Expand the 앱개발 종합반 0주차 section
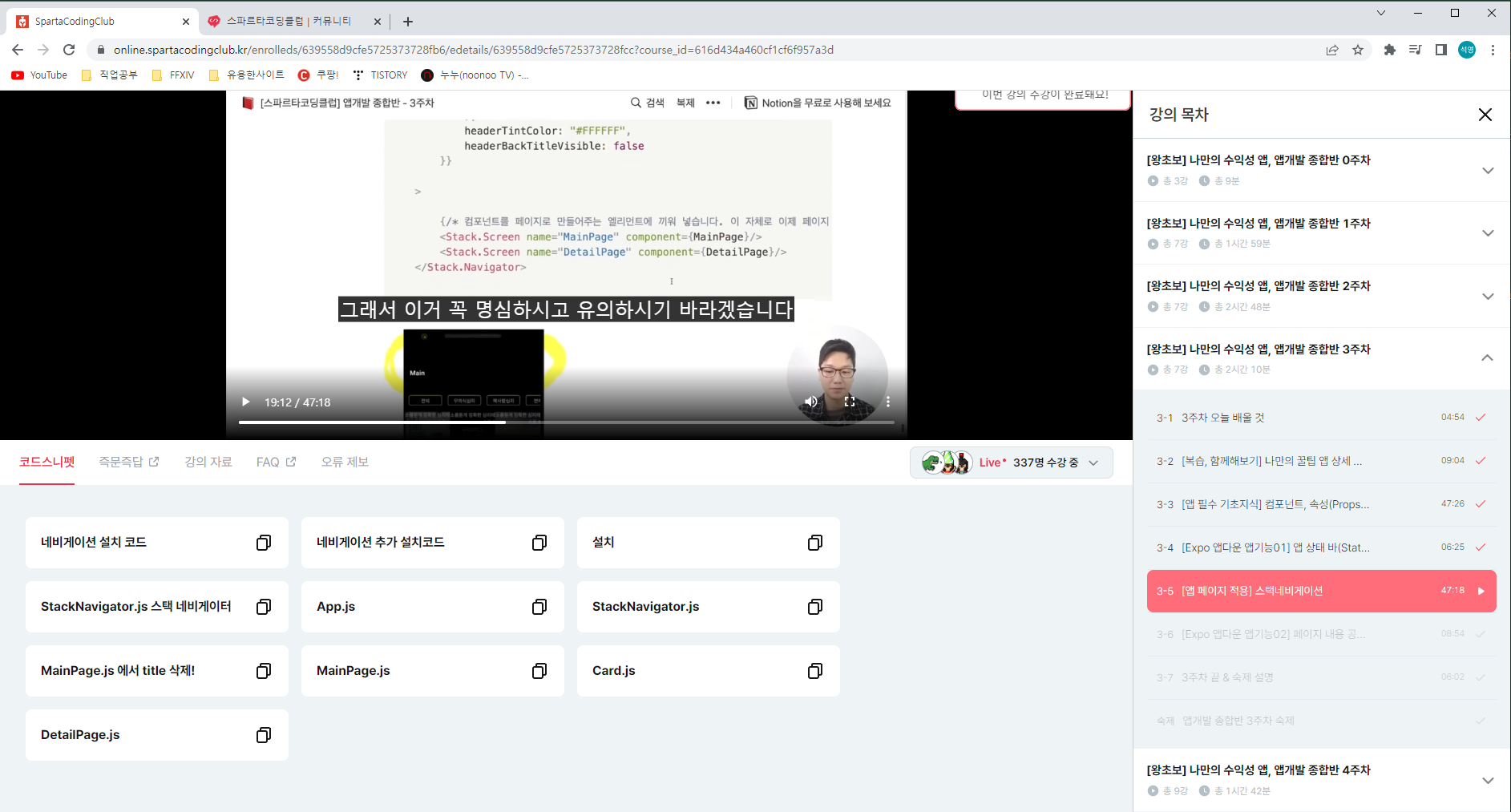The width and height of the screenshot is (1511, 812). [1488, 170]
